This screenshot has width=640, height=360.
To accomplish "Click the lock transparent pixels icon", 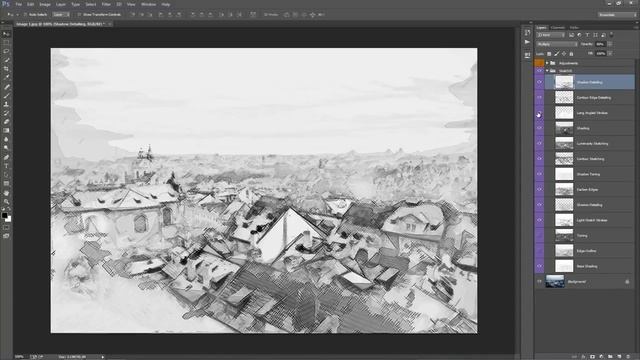I will (549, 53).
